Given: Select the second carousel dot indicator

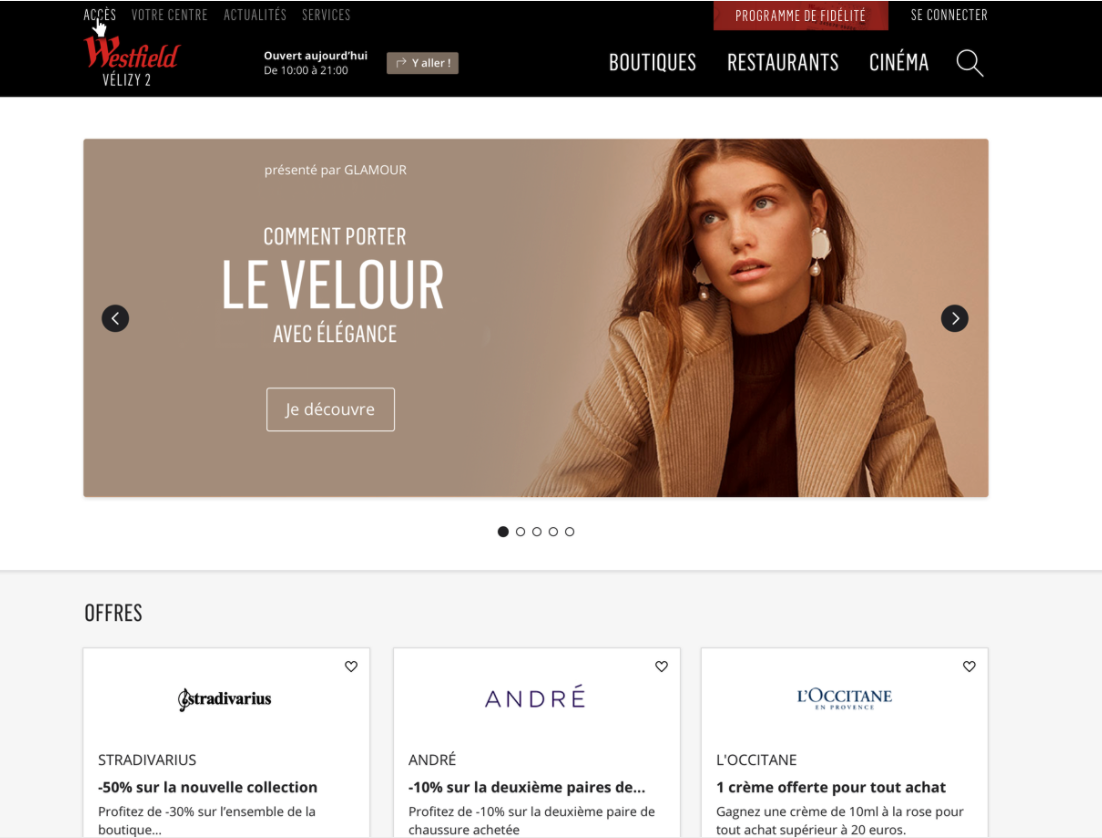Looking at the screenshot, I should 520,531.
